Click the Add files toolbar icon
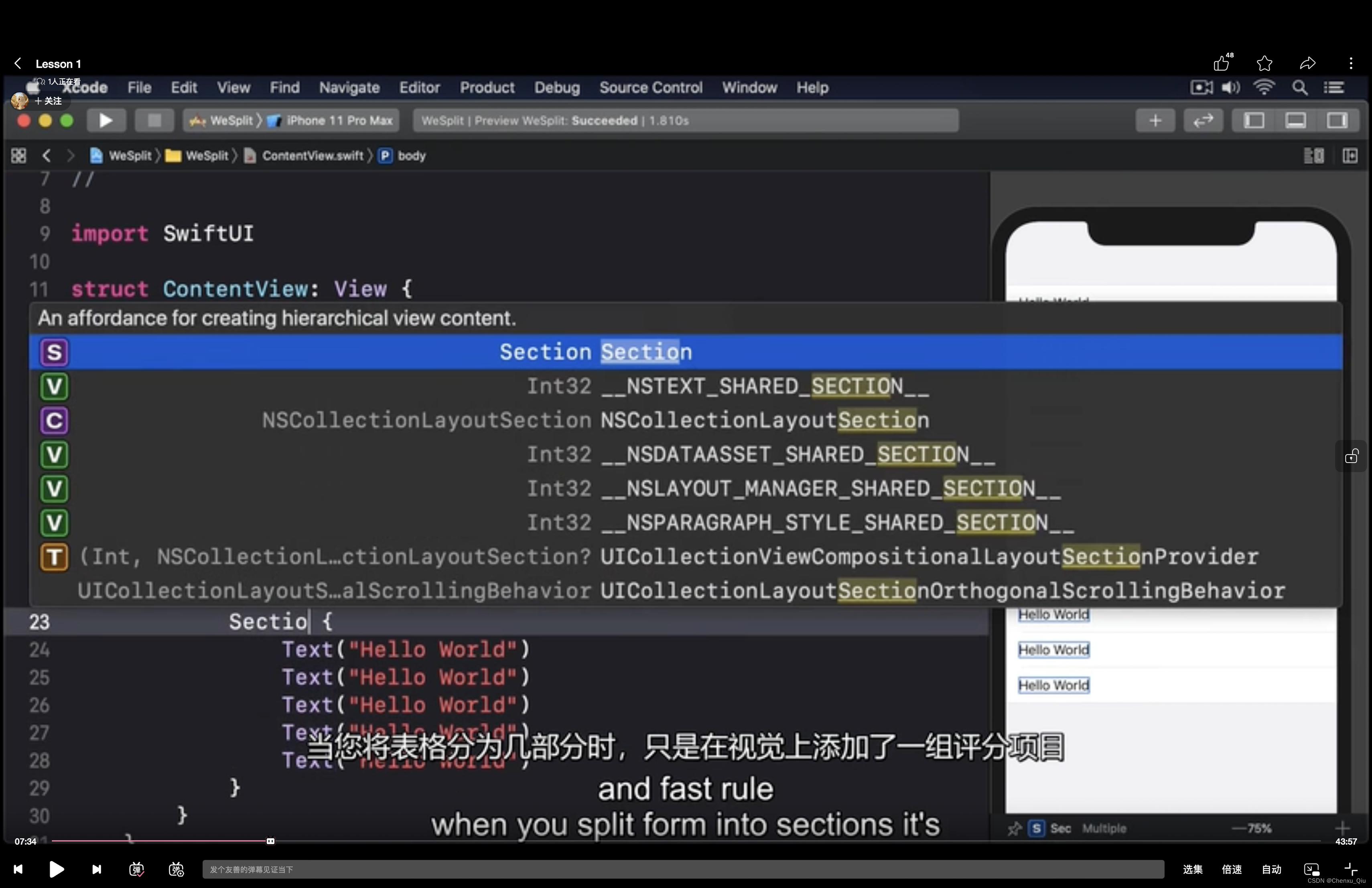Viewport: 1372px width, 888px height. click(1155, 120)
